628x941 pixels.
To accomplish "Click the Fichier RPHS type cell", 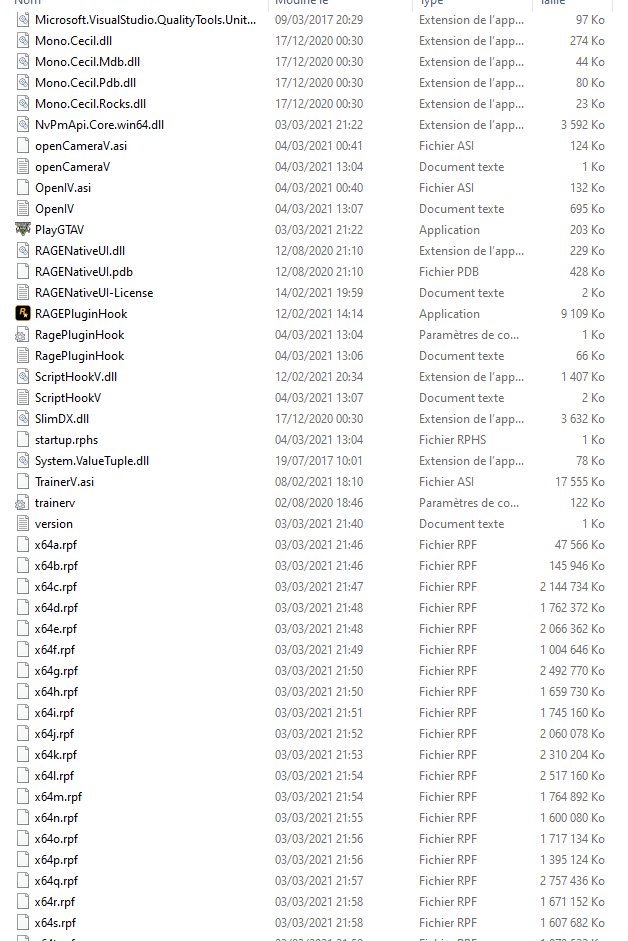I will click(x=453, y=440).
